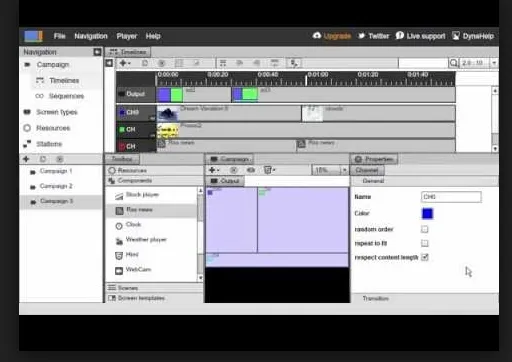
Task: Open Stations in Navigation panel
Action: point(49,144)
